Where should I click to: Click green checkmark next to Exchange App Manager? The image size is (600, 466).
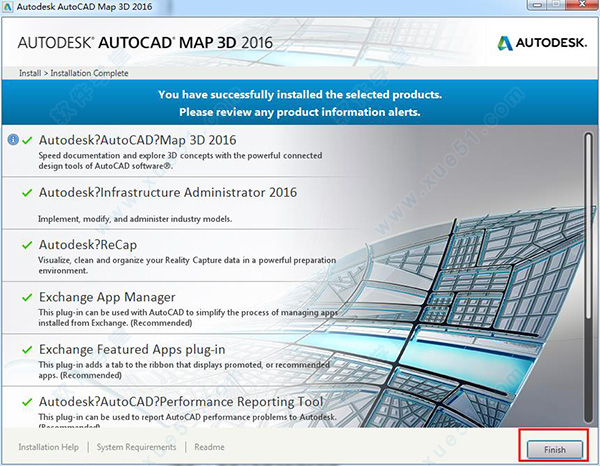click(x=27, y=298)
